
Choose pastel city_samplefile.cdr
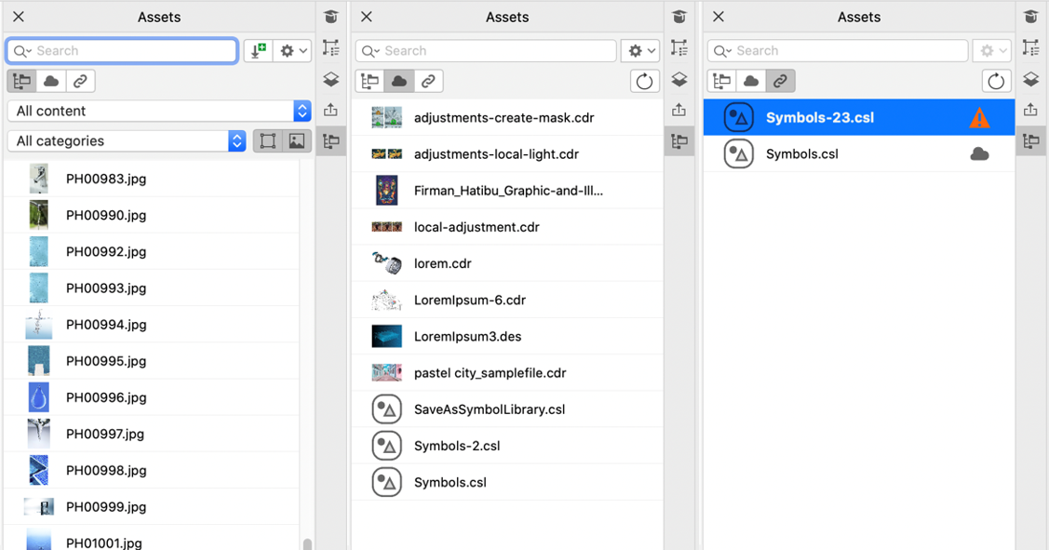490,373
